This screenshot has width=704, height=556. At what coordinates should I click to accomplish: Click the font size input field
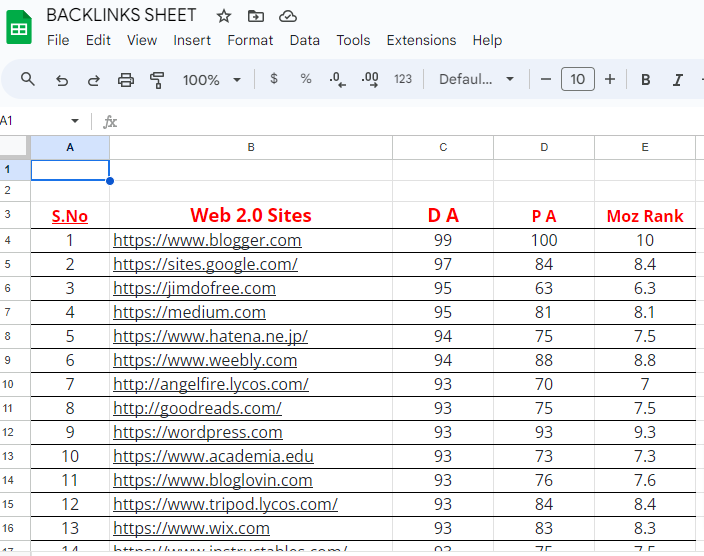click(578, 80)
